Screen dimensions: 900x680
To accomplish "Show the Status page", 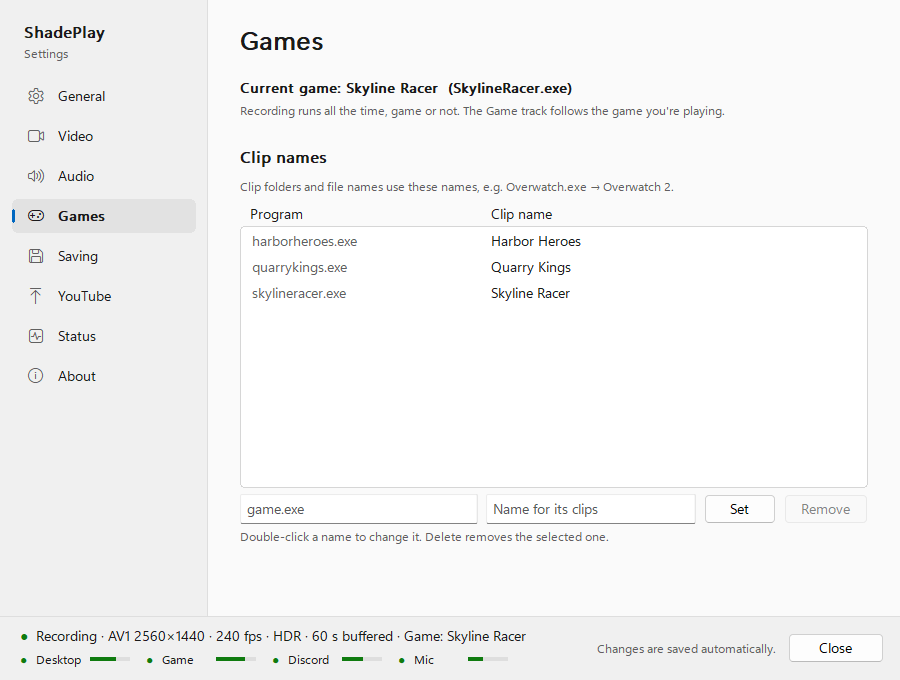I will click(104, 336).
